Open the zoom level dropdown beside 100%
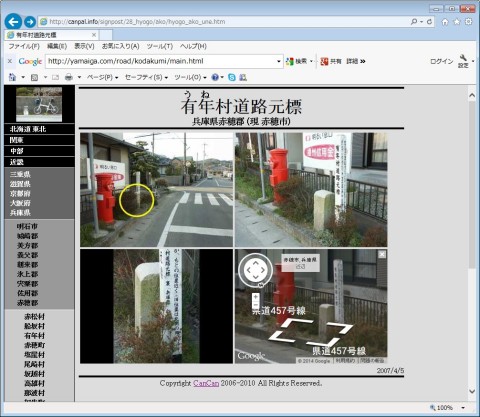The height and width of the screenshot is (417, 480). click(463, 407)
